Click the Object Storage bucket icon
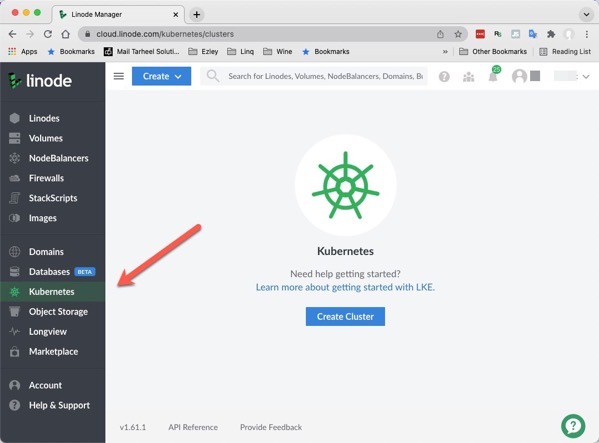This screenshot has height=443, width=599. click(15, 312)
